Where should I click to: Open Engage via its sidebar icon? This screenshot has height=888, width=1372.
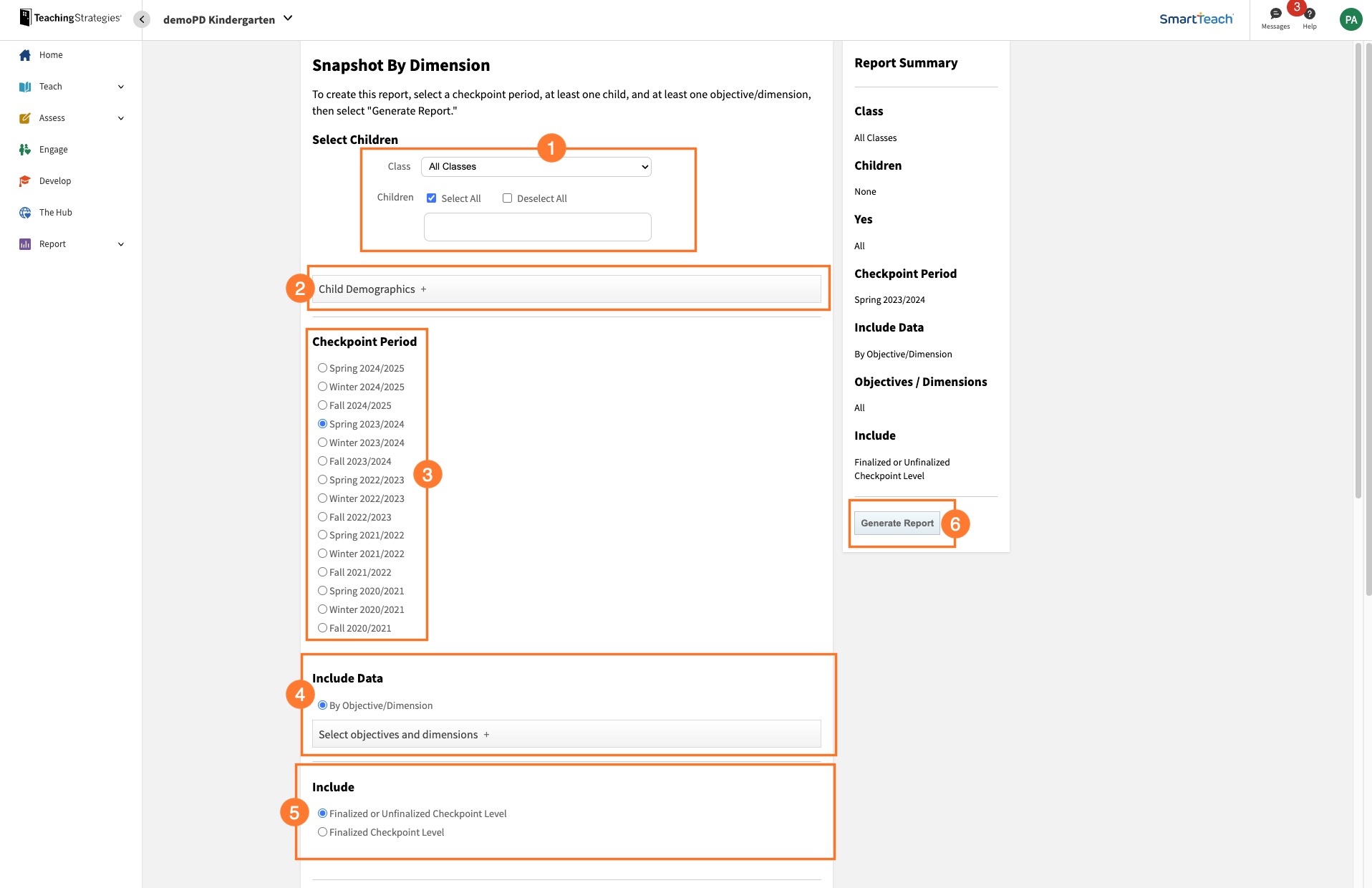click(x=25, y=150)
